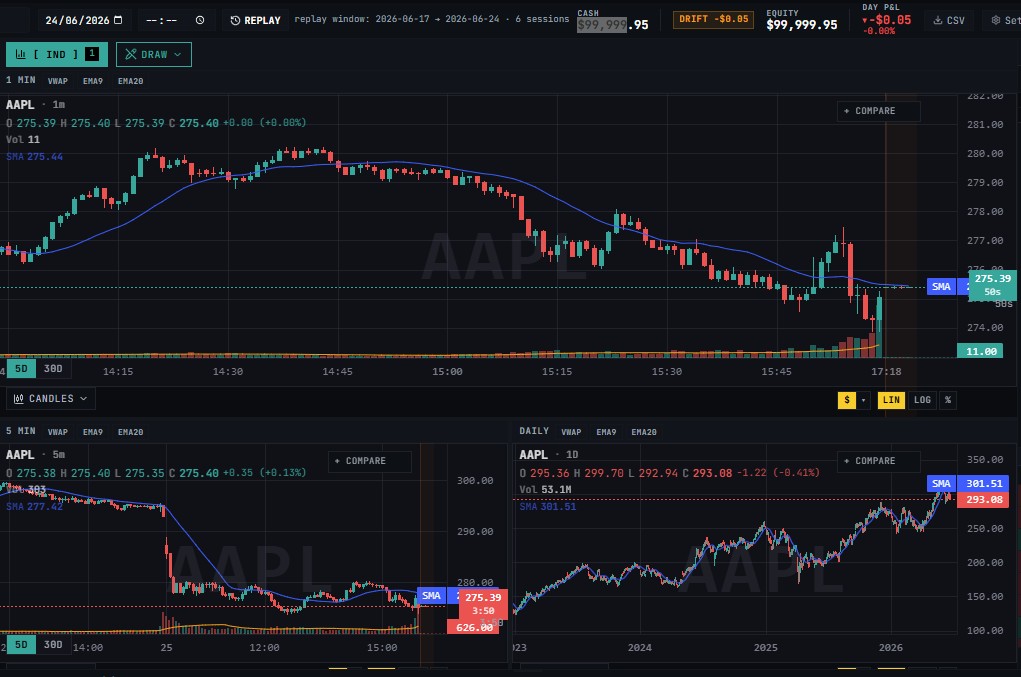Screen dimensions: 1021x677
Task: Click the 293.08 price label on daily chart
Action: tap(984, 499)
